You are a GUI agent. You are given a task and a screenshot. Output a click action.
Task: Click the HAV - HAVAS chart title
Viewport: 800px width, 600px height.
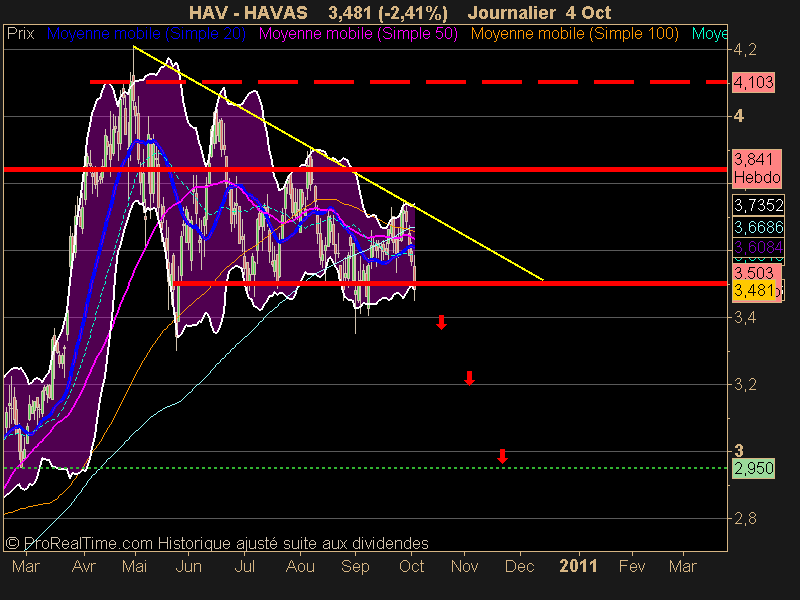point(248,13)
